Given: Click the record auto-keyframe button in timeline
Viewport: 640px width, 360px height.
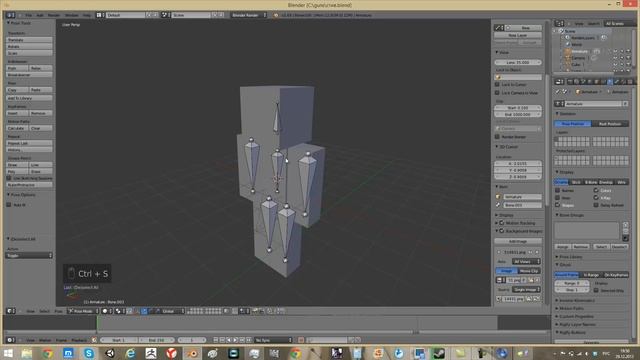Looking at the screenshot, I should pos(301,340).
